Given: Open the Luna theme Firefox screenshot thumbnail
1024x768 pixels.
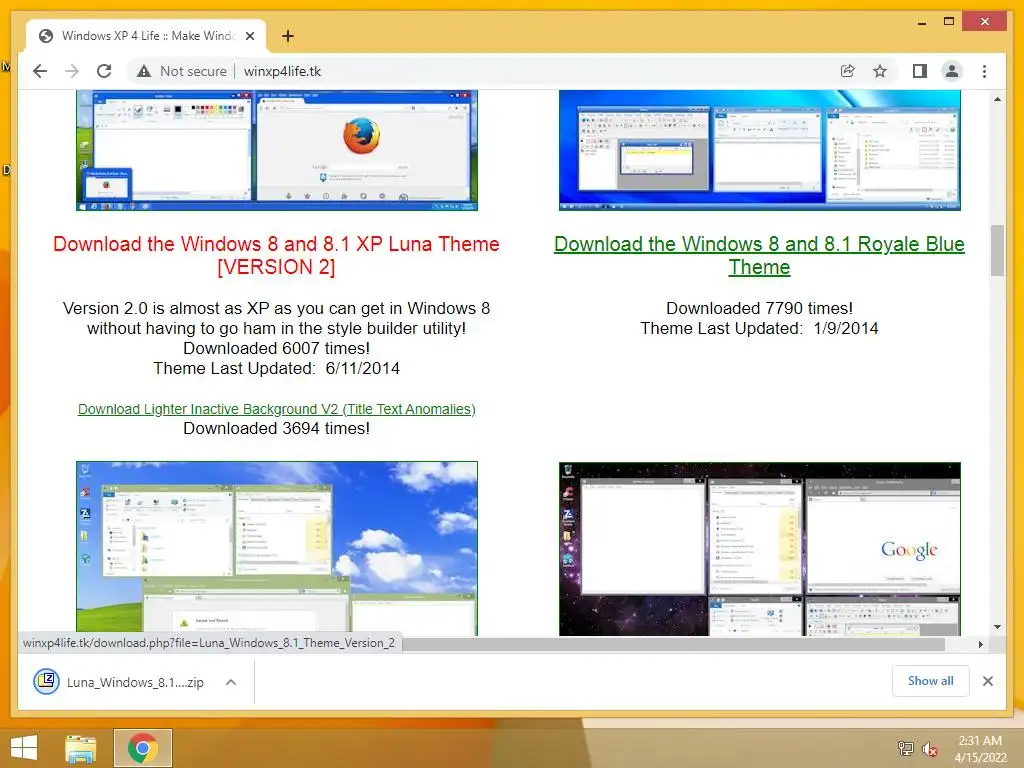Looking at the screenshot, I should [x=277, y=150].
